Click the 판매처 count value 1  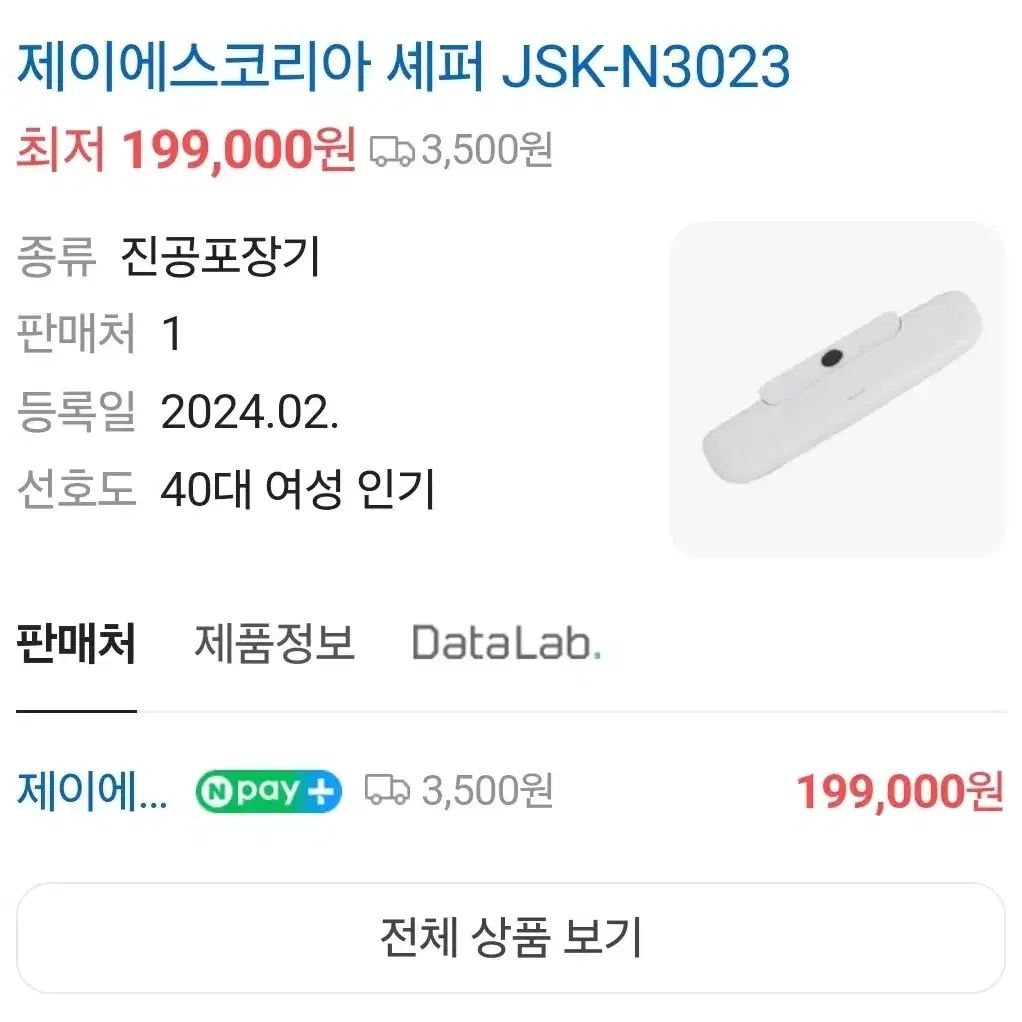(171, 334)
